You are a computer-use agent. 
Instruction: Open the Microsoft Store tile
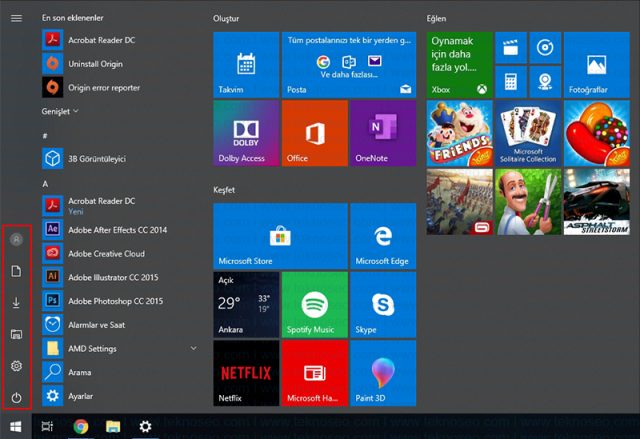tap(280, 236)
